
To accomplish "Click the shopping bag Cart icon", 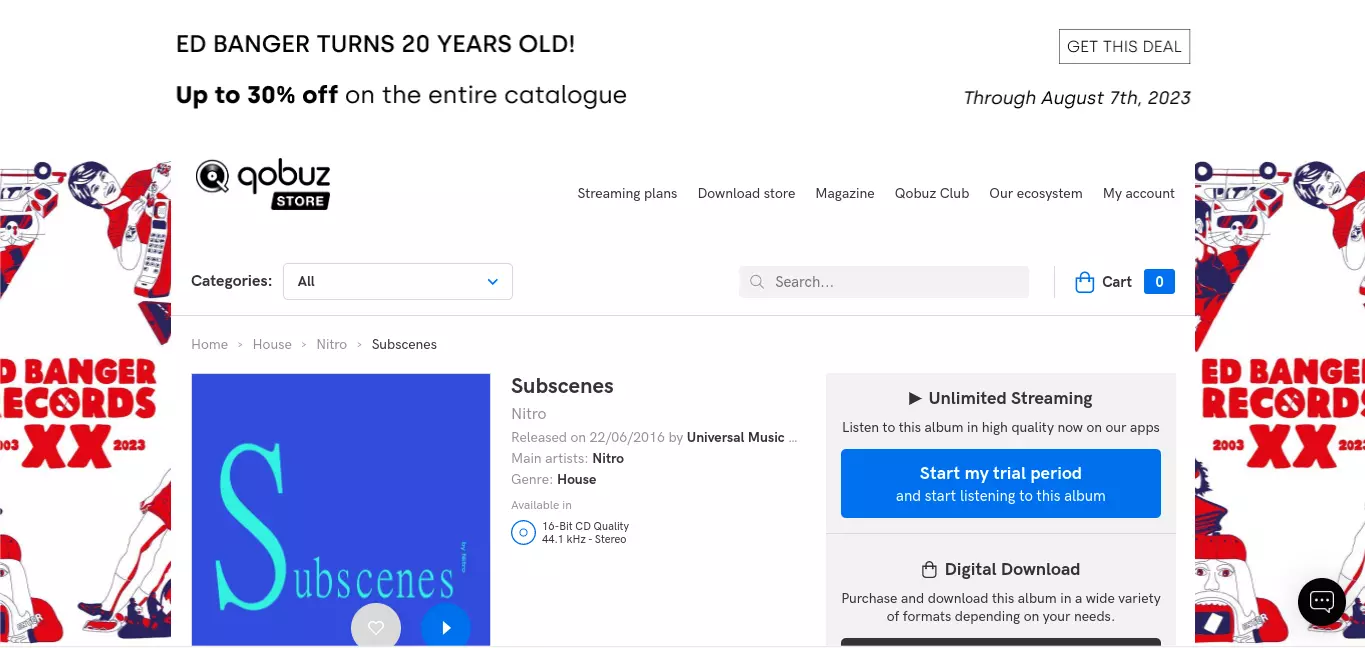I will [x=1084, y=282].
